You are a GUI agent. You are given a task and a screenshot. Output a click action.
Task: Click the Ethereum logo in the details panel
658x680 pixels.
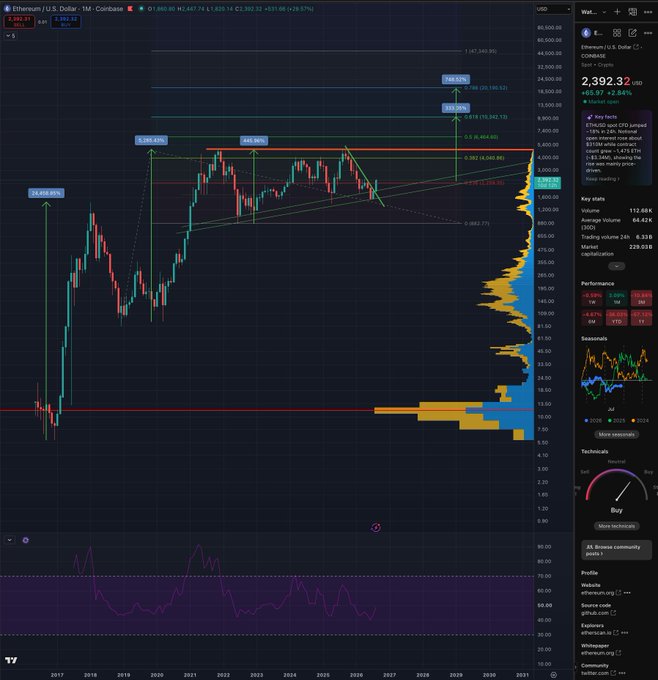tap(586, 33)
